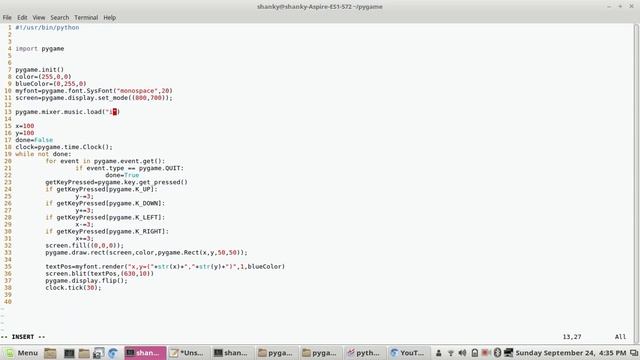Open the Terminal menu
Screen dimensions: 640x360
[86, 18]
